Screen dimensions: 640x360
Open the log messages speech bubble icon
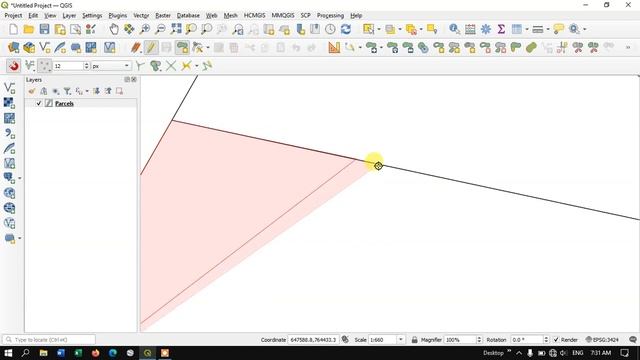pyautogui.click(x=633, y=340)
